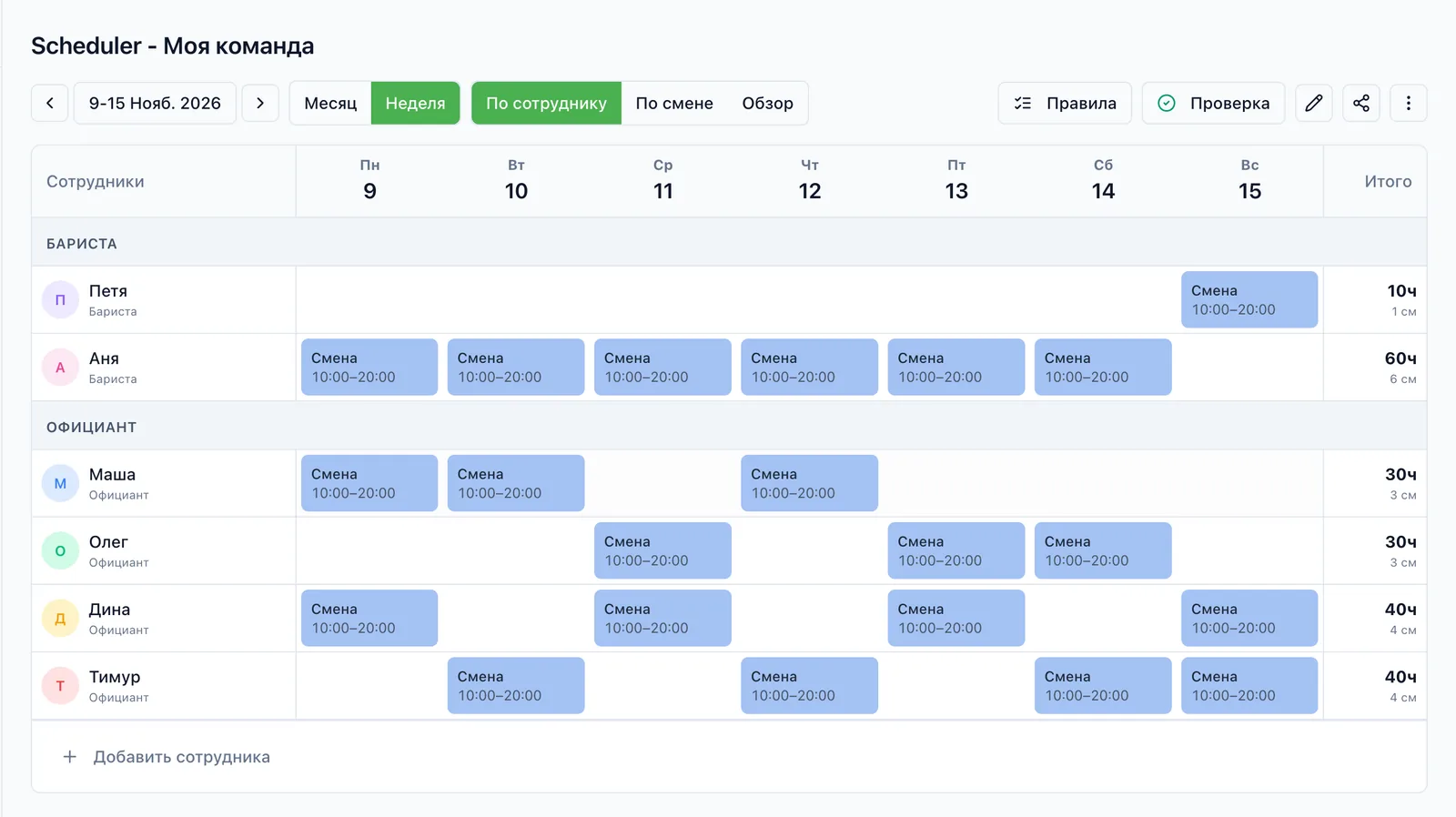Image resolution: width=1456 pixels, height=817 pixels.
Task: Click Петя's avatar circle
Action: pos(60,300)
